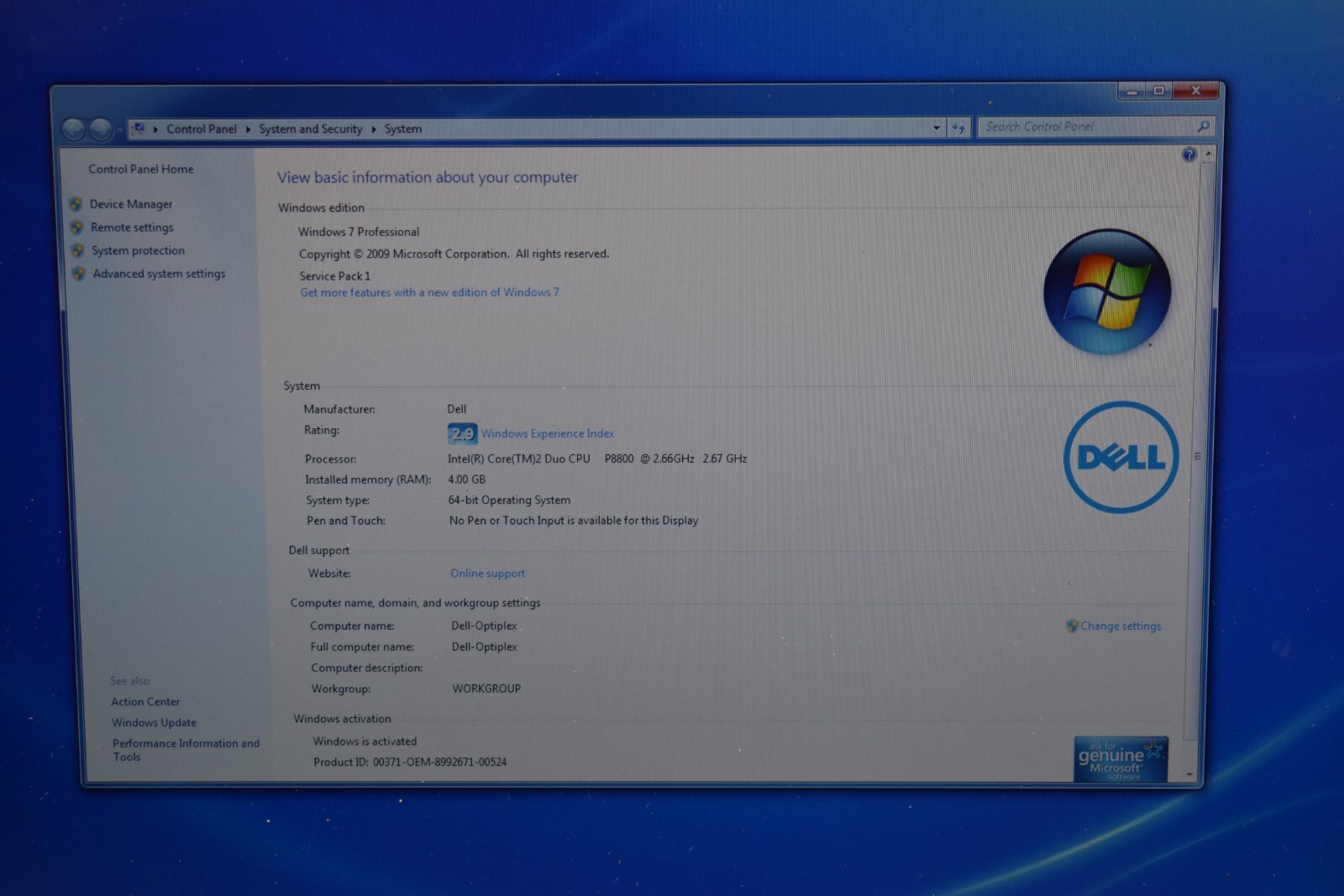This screenshot has height=896, width=1344.
Task: Select System and Security breadcrumb segment
Action: point(310,128)
